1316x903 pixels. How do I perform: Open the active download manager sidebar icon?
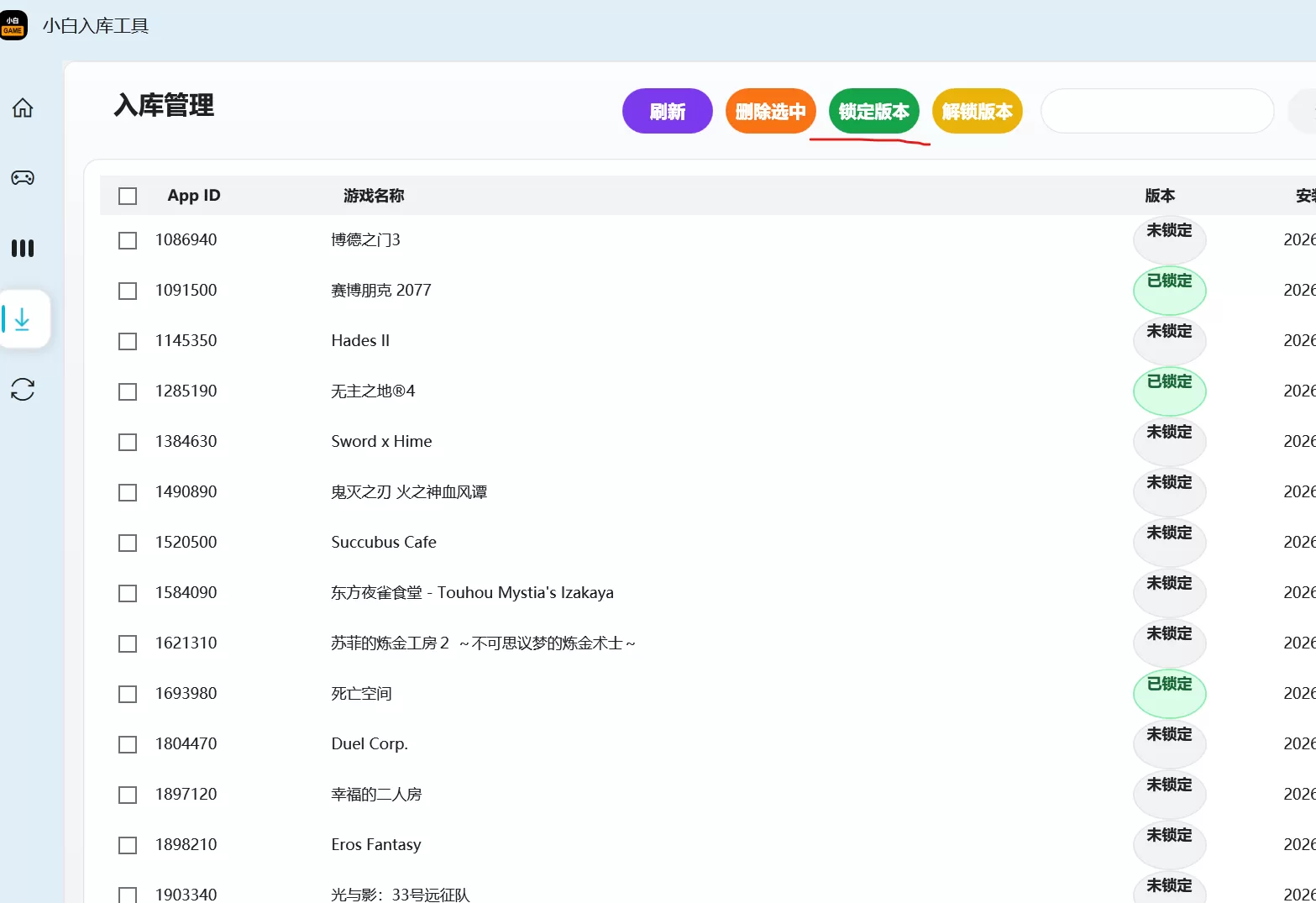pyautogui.click(x=22, y=319)
